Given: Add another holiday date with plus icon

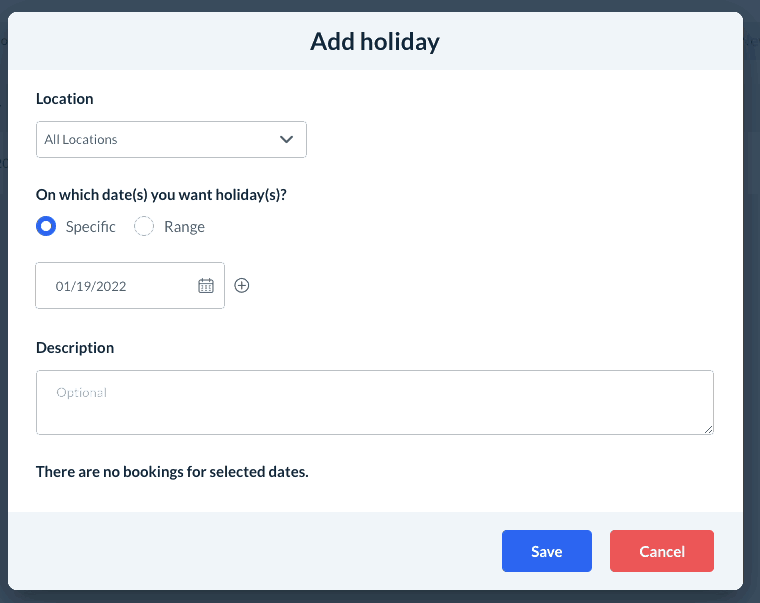Looking at the screenshot, I should coord(242,286).
